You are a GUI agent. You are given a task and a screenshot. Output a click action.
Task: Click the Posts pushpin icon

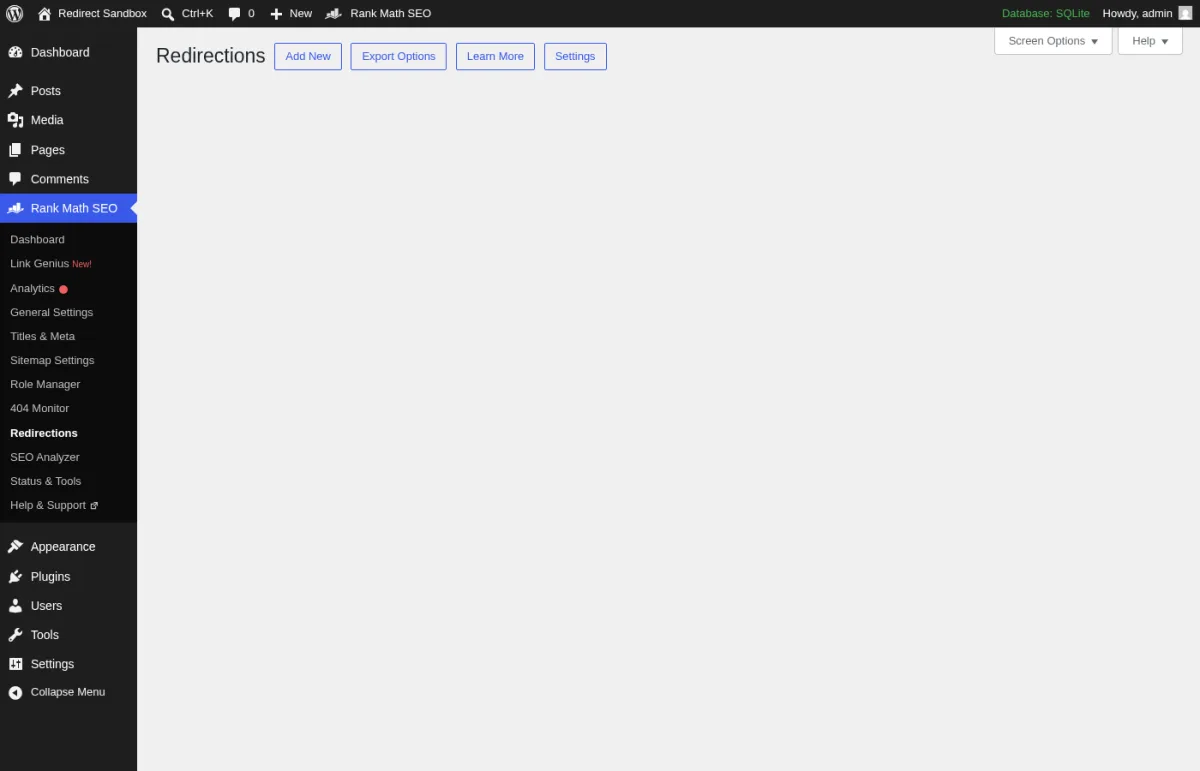(15, 91)
